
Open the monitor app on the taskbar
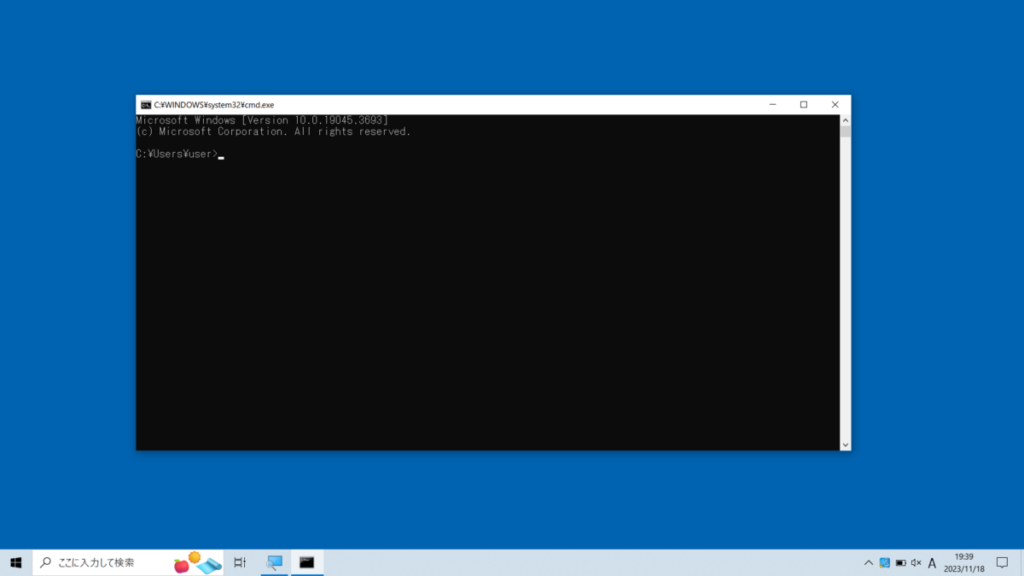point(274,562)
